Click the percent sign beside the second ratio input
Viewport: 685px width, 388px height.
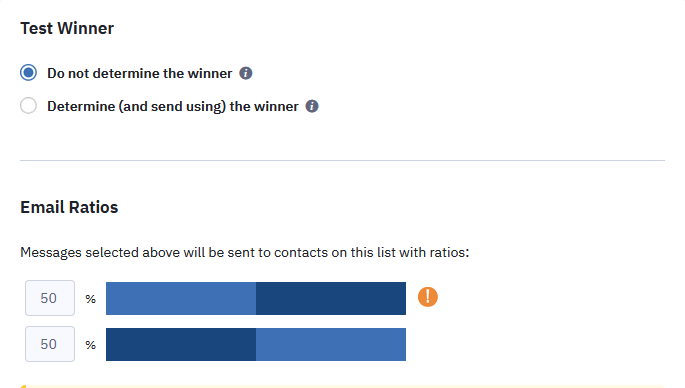click(90, 345)
